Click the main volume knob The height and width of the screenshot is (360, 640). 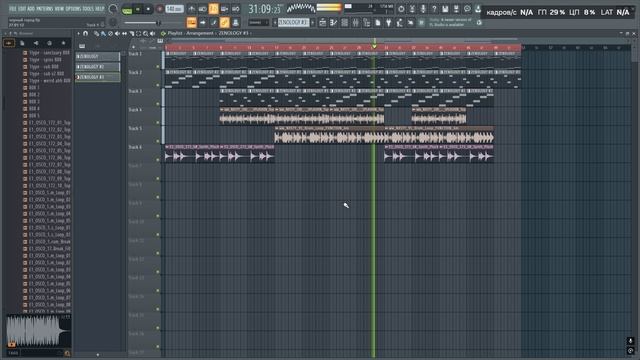click(x=113, y=9)
